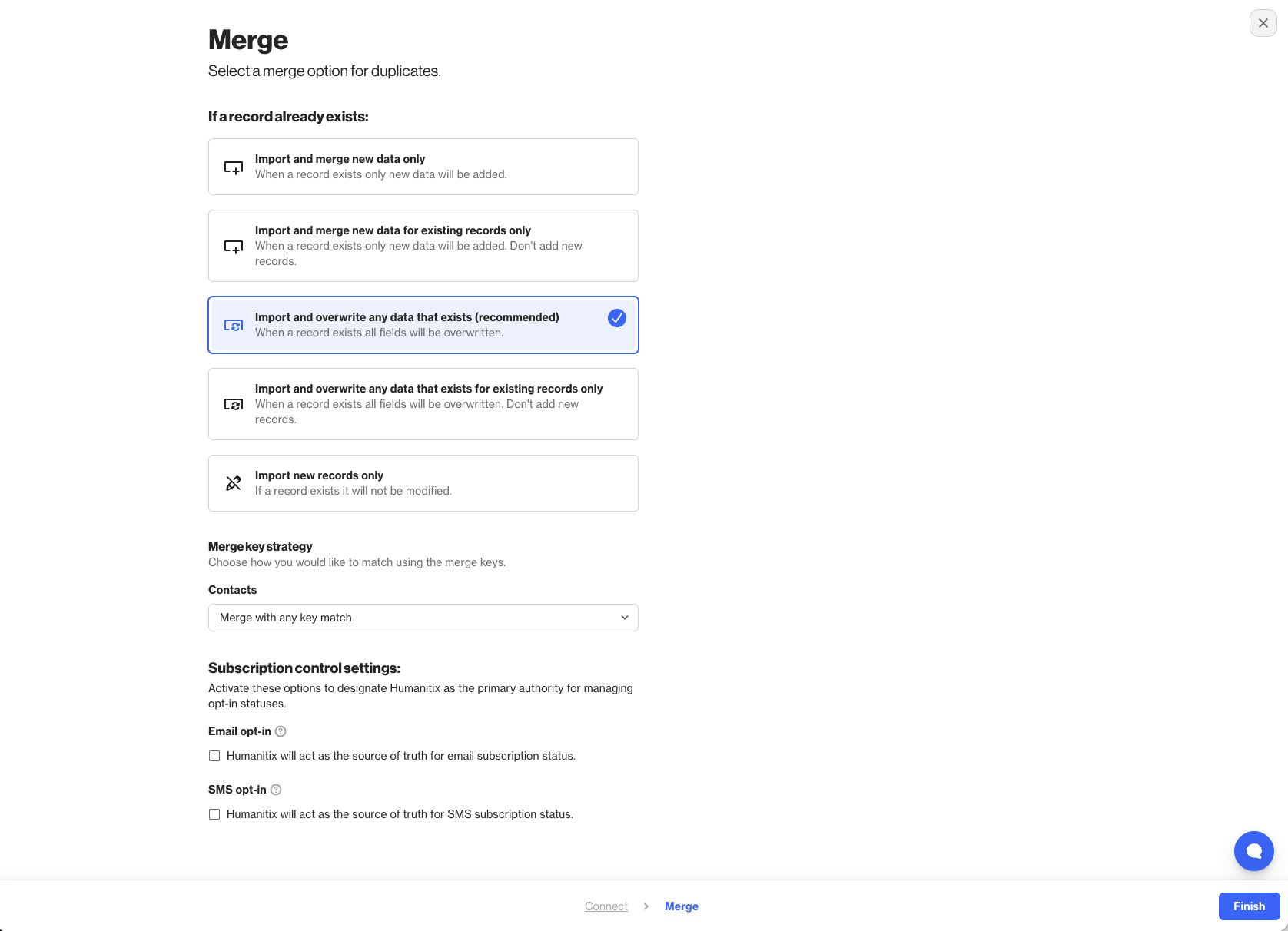Click the overwrite sync icon on the recommended option
The height and width of the screenshot is (931, 1288).
point(234,326)
